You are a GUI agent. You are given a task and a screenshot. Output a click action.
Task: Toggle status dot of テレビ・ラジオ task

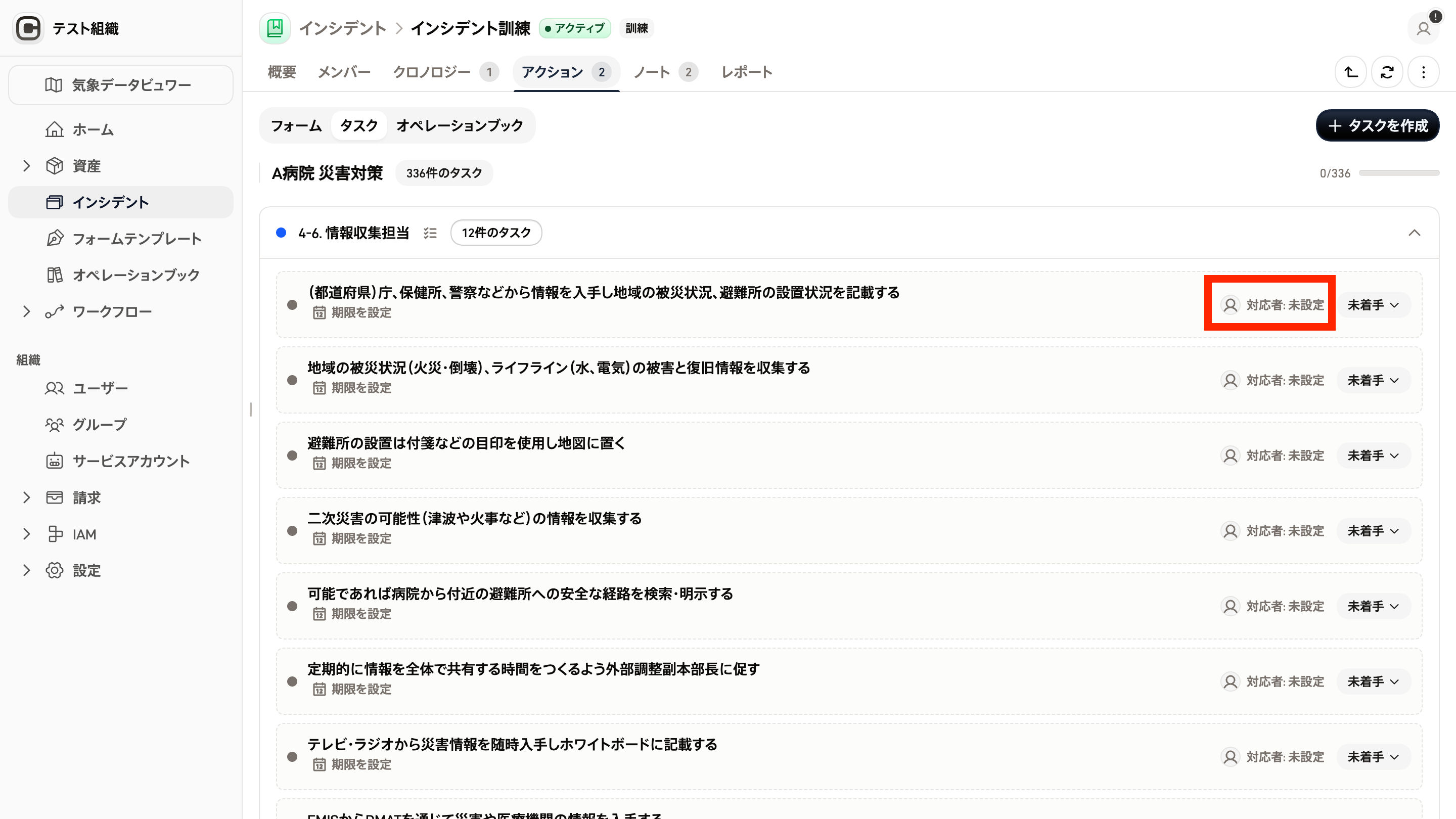point(292,756)
